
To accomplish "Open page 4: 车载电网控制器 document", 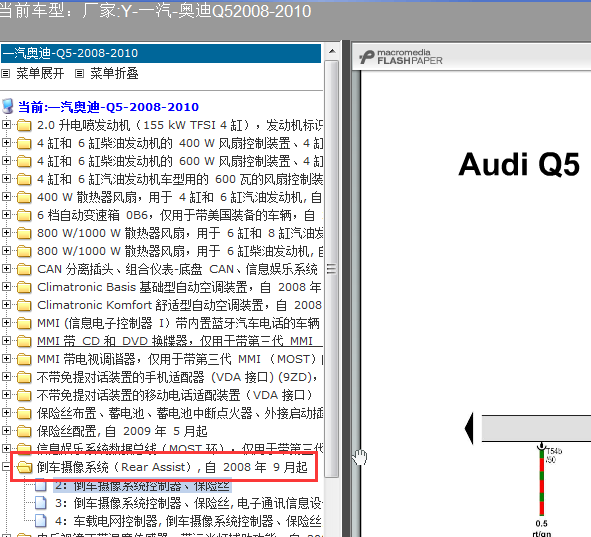I will (188, 522).
